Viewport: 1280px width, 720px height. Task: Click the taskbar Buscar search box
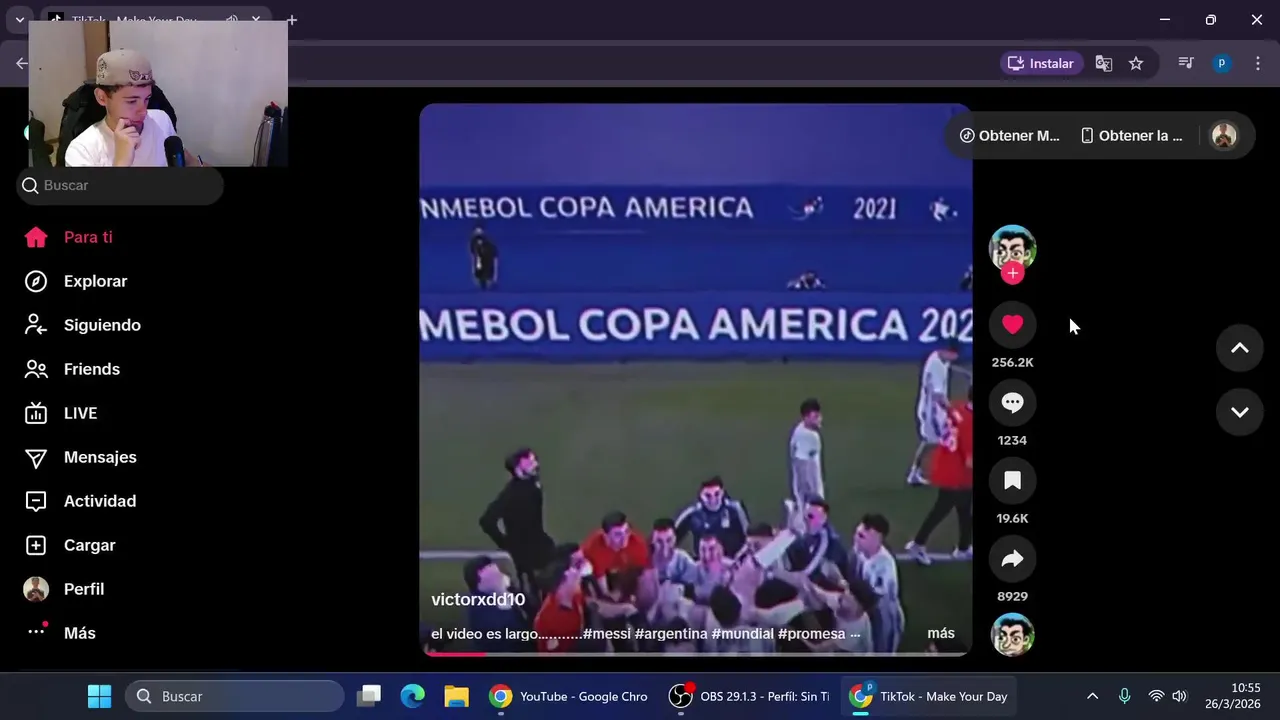pos(235,696)
